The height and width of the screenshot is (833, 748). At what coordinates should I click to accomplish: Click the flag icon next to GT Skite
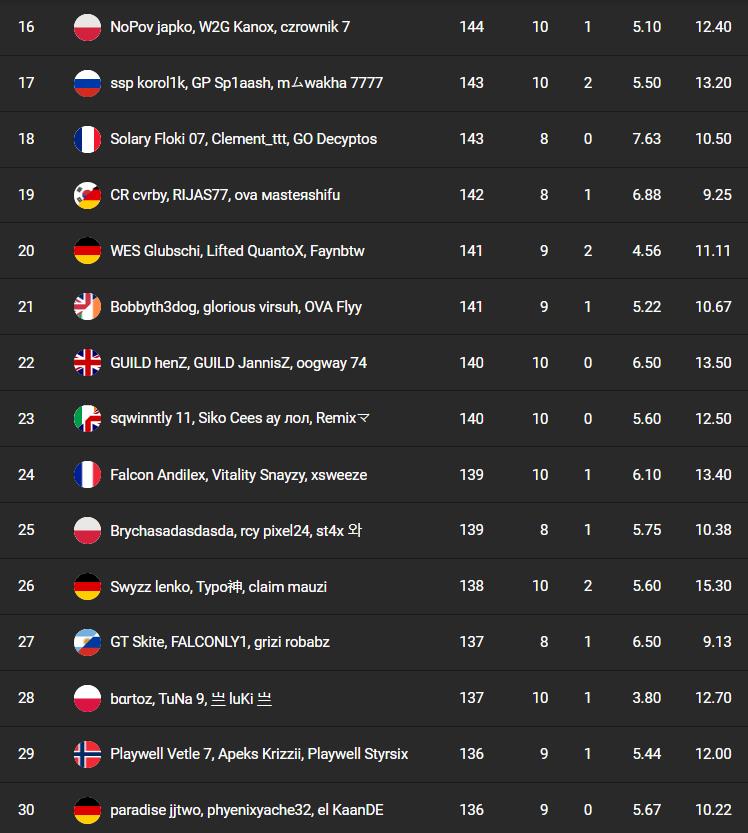88,642
